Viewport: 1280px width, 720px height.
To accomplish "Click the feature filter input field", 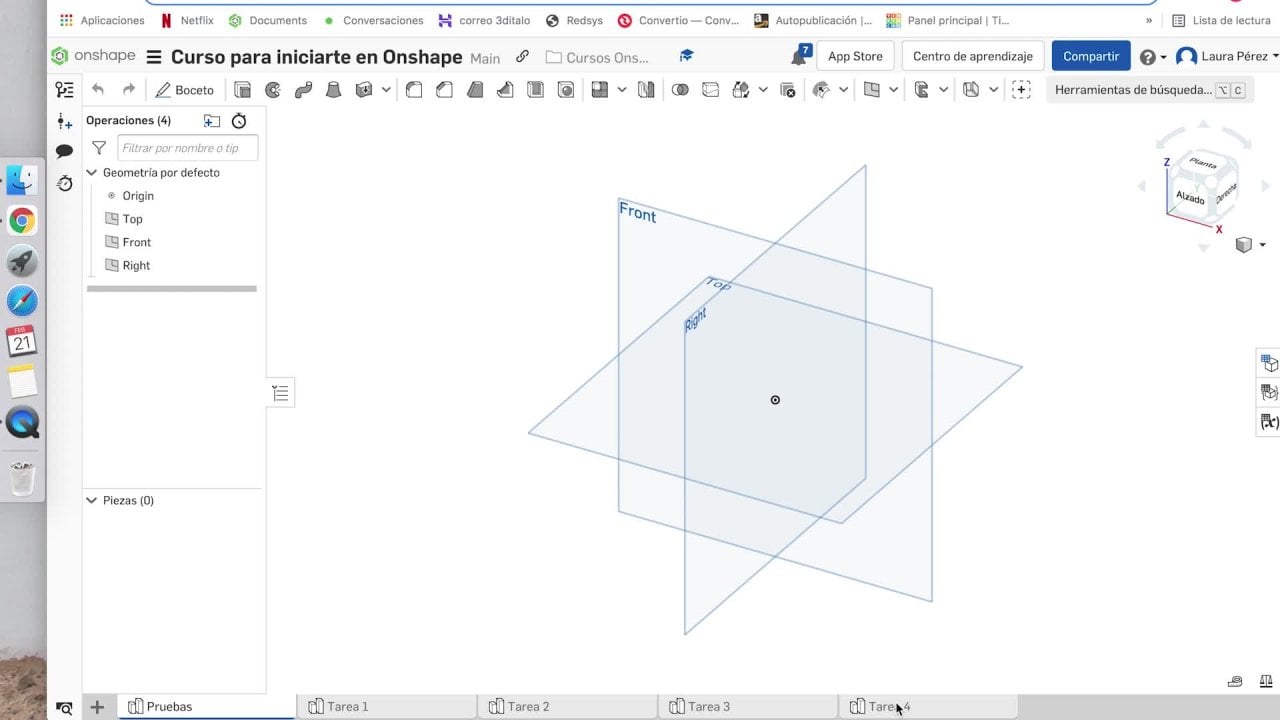I will point(187,148).
